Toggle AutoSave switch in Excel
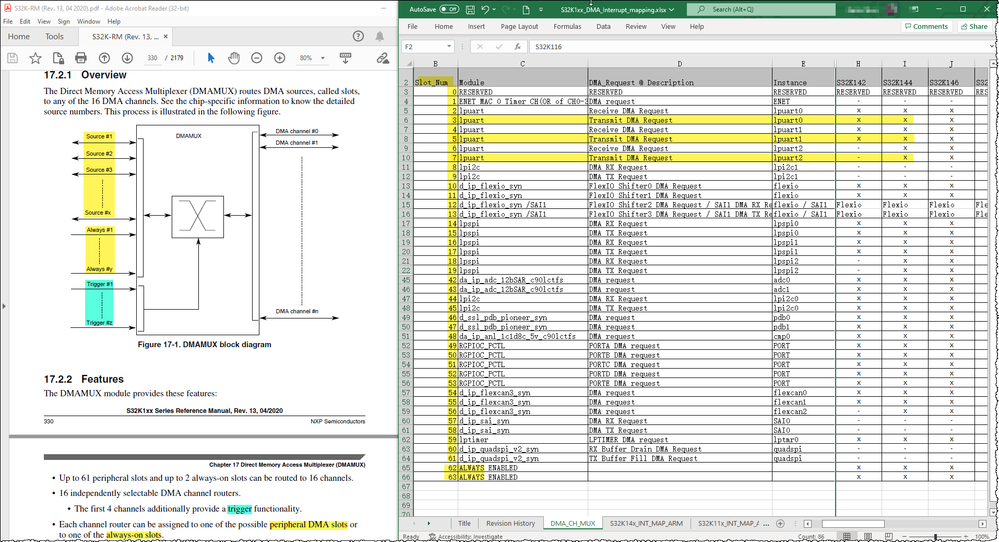 pyautogui.click(x=449, y=9)
